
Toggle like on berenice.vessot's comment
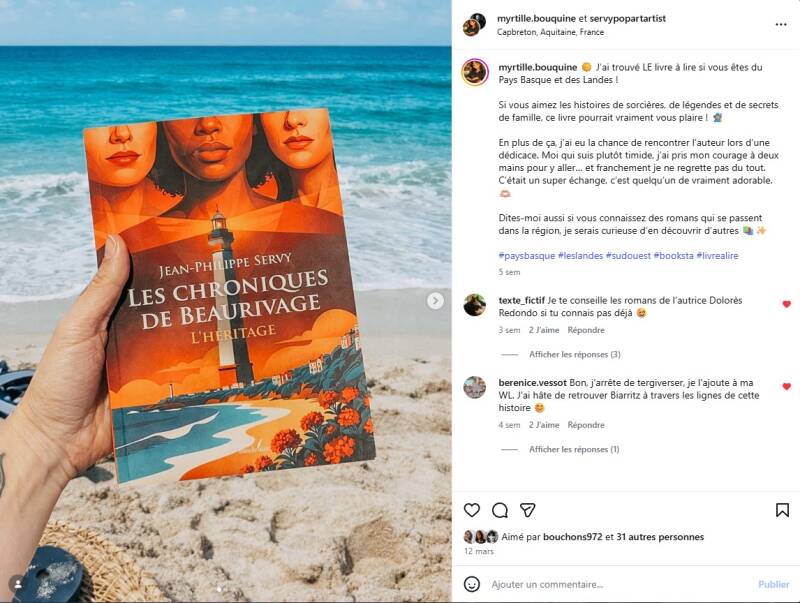tap(786, 387)
